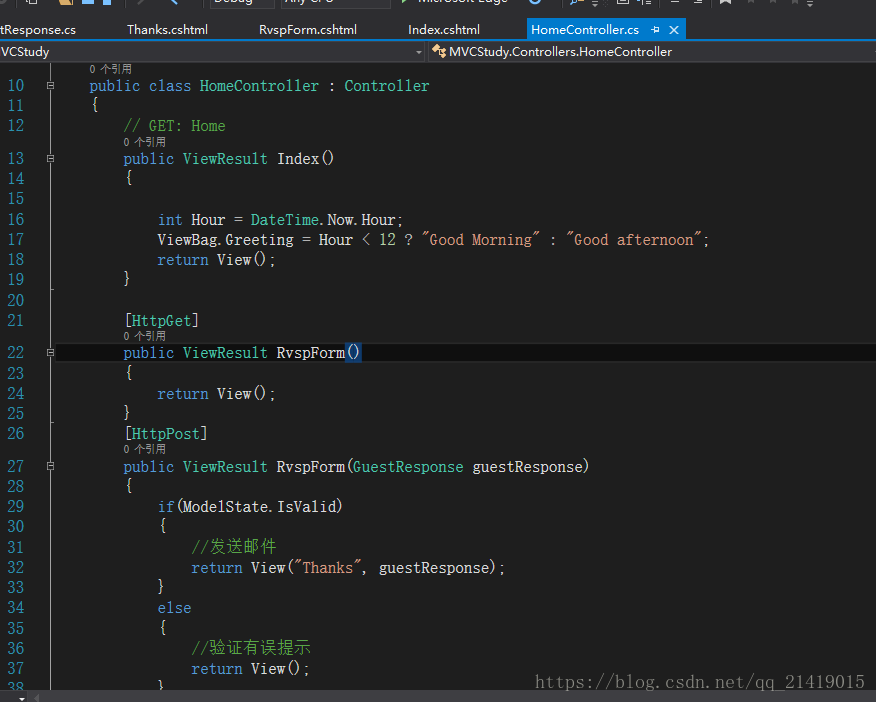Viewport: 876px width, 702px height.
Task: Open the zoom level dropdown at the bottom left
Action: pos(22,698)
